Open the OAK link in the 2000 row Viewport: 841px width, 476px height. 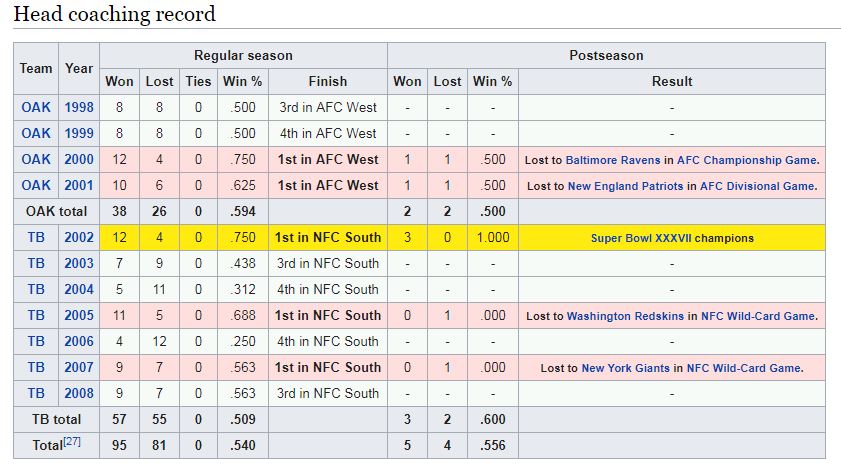(x=36, y=159)
